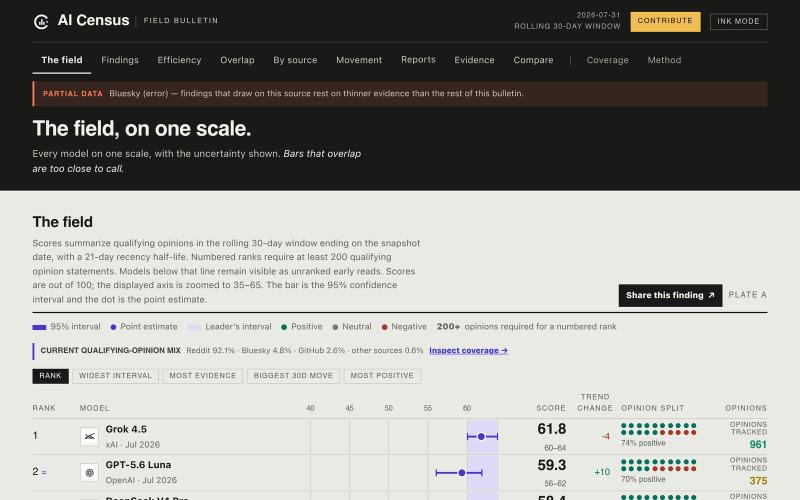Follow the Inspect coverage link
This screenshot has height=500, width=800.
click(468, 351)
